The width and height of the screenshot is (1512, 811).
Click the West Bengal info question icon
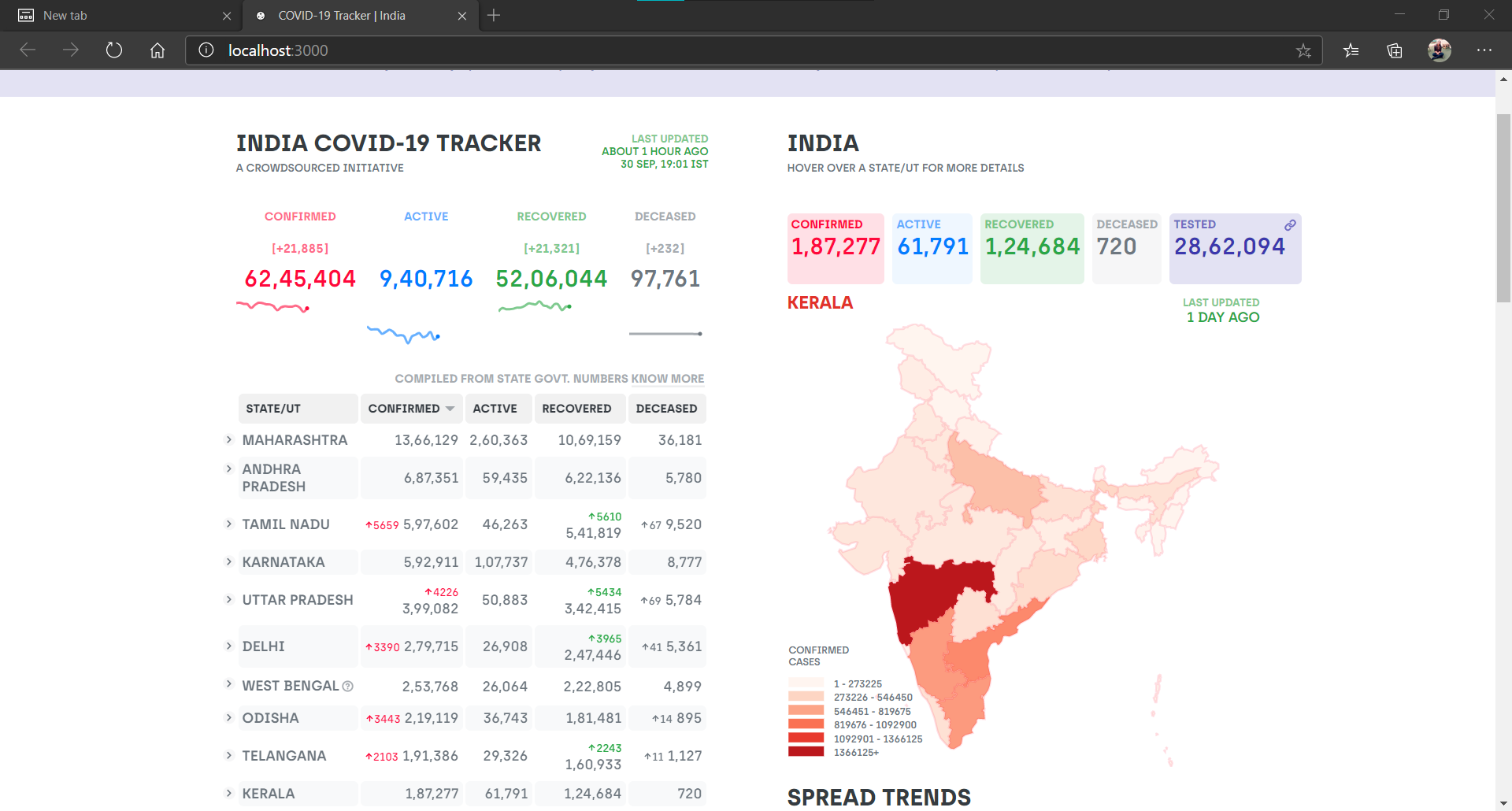pyautogui.click(x=348, y=687)
